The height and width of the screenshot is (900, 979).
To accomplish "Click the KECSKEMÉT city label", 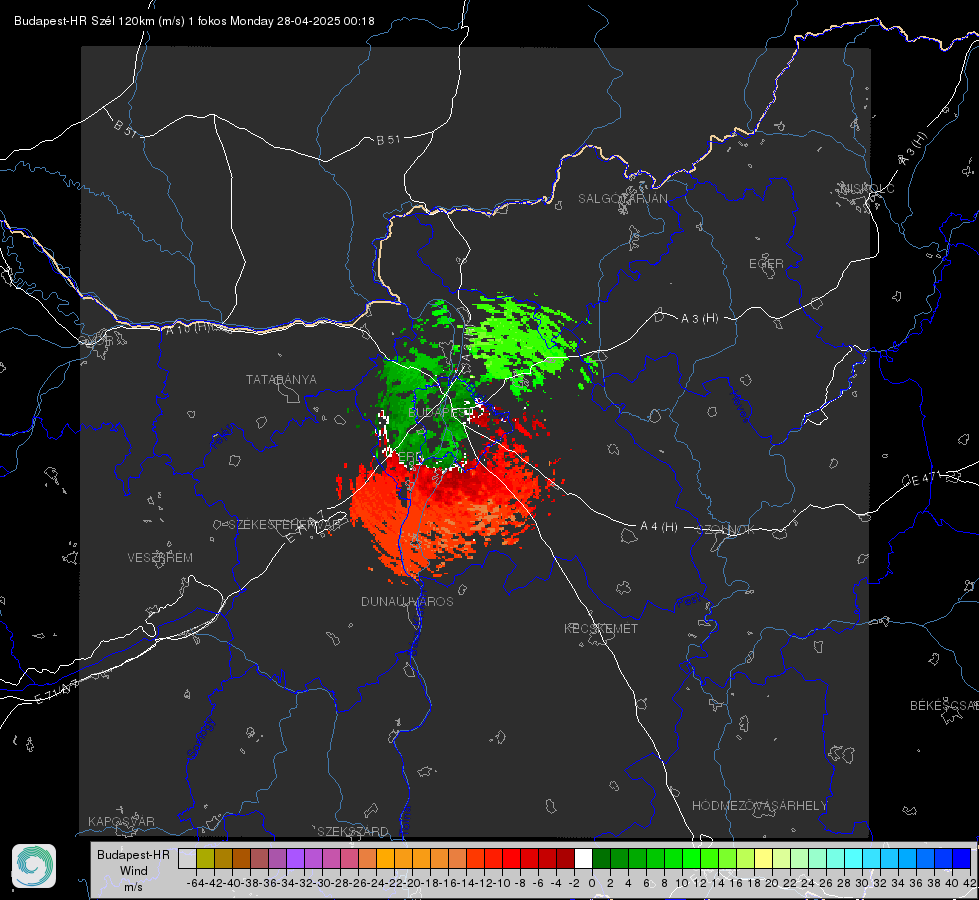I will (601, 629).
